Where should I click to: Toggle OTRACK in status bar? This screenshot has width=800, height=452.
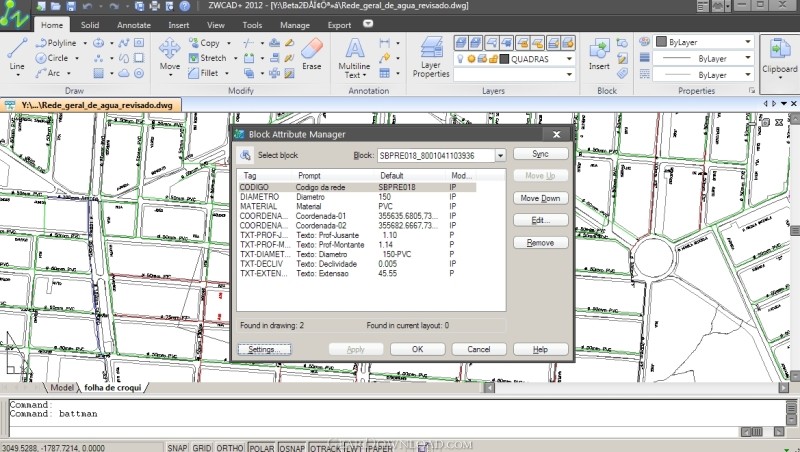tap(325, 447)
